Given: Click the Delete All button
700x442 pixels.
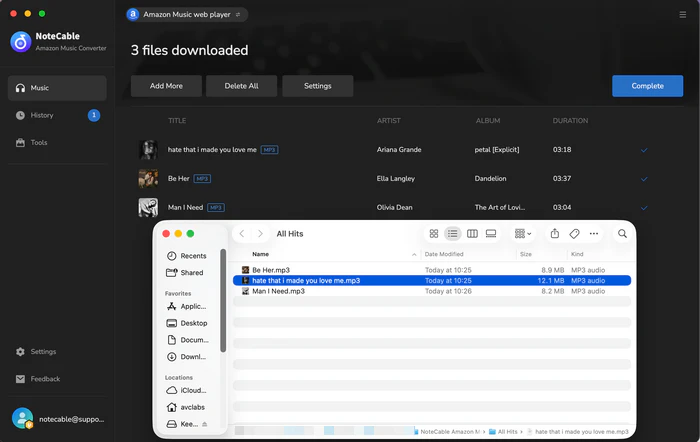Looking at the screenshot, I should (x=242, y=86).
